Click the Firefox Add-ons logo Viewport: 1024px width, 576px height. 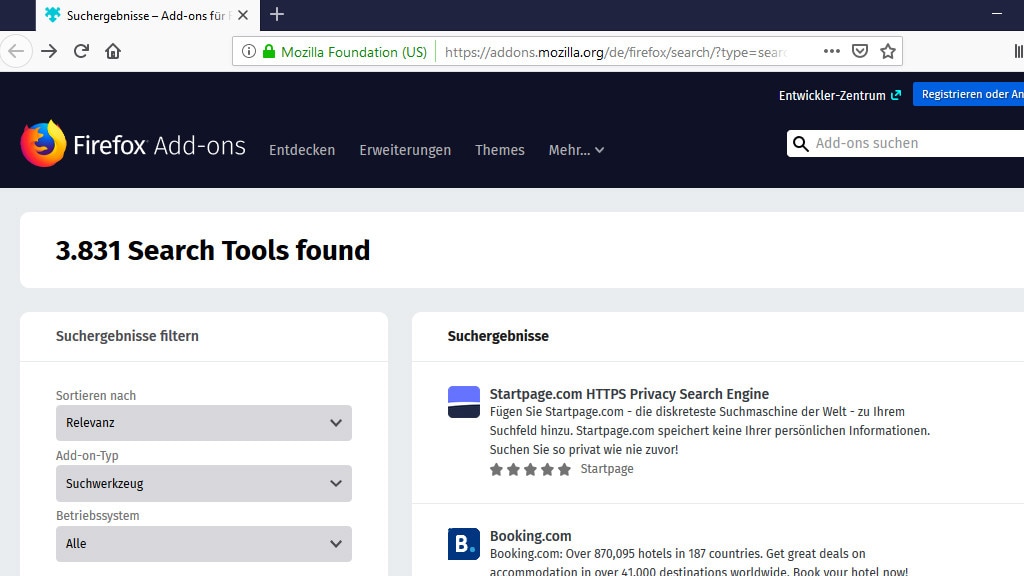(x=133, y=144)
